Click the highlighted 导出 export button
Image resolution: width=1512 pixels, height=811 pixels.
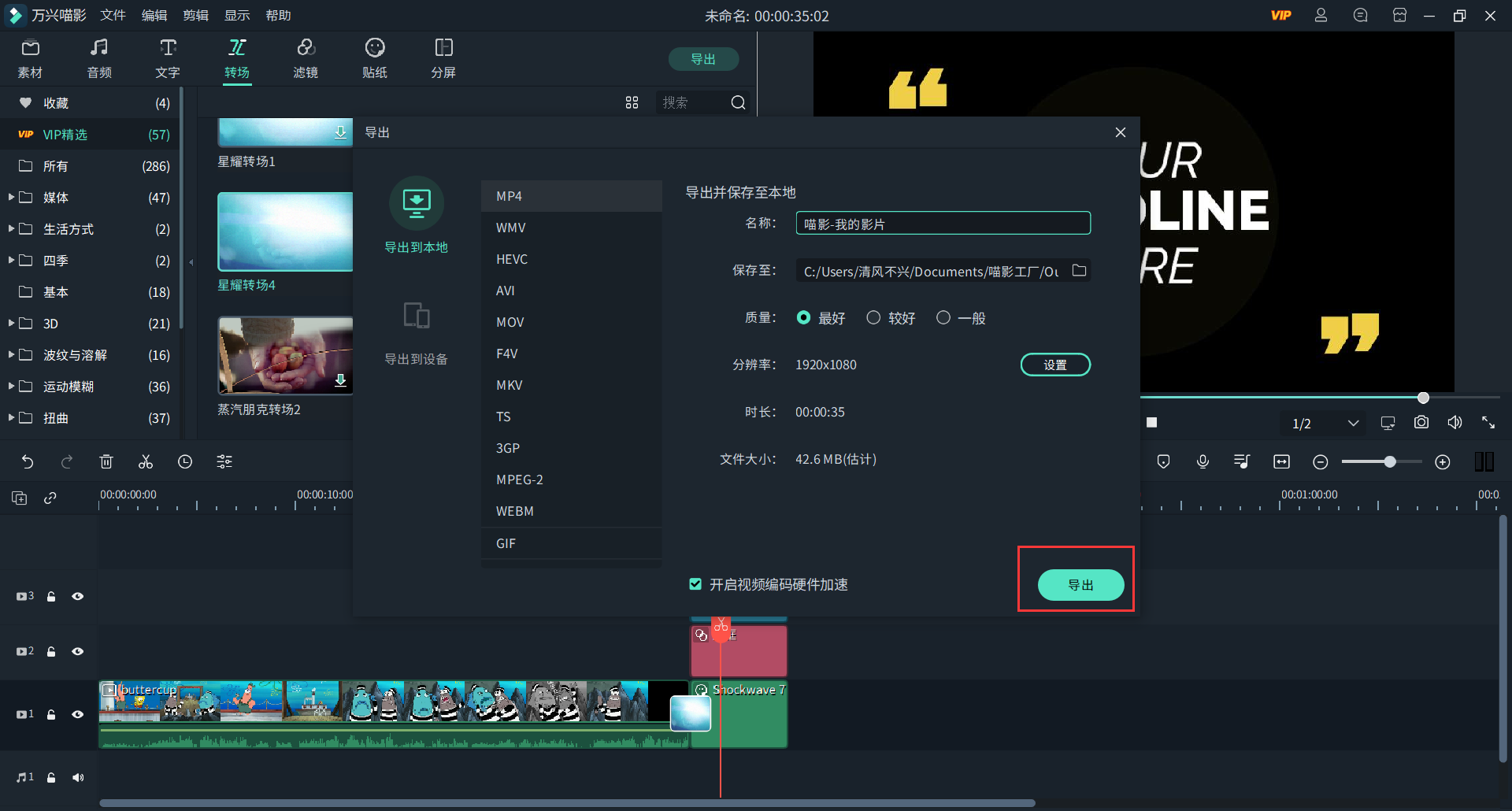coord(1080,585)
